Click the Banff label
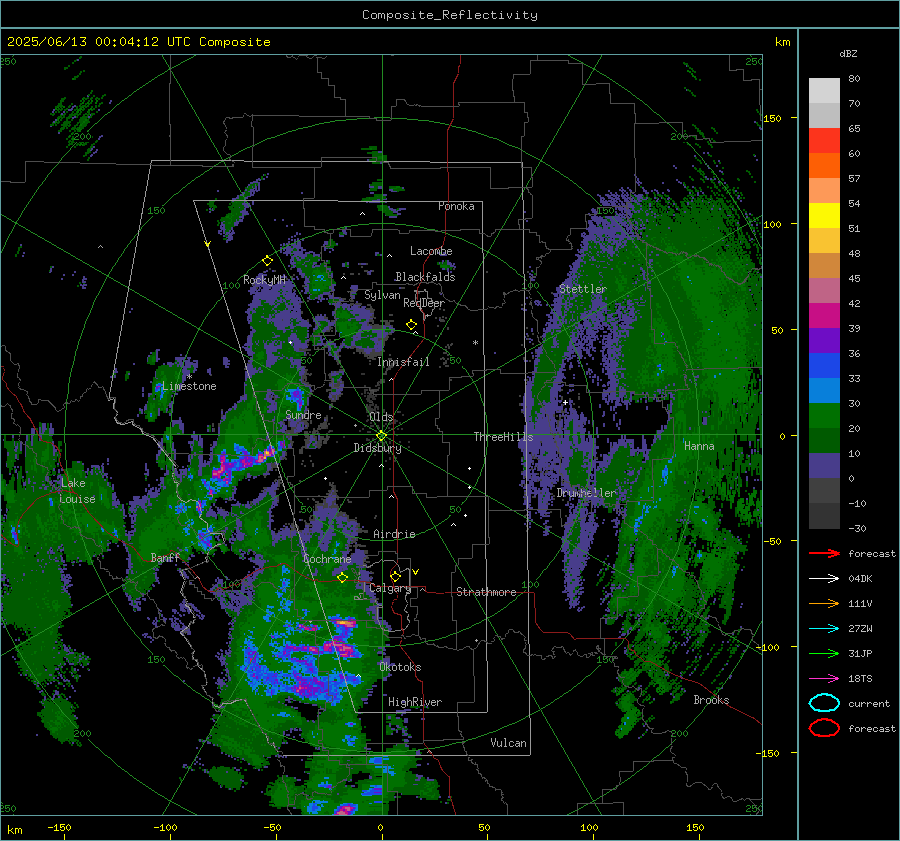Viewport: 900px width, 841px height. (x=165, y=558)
